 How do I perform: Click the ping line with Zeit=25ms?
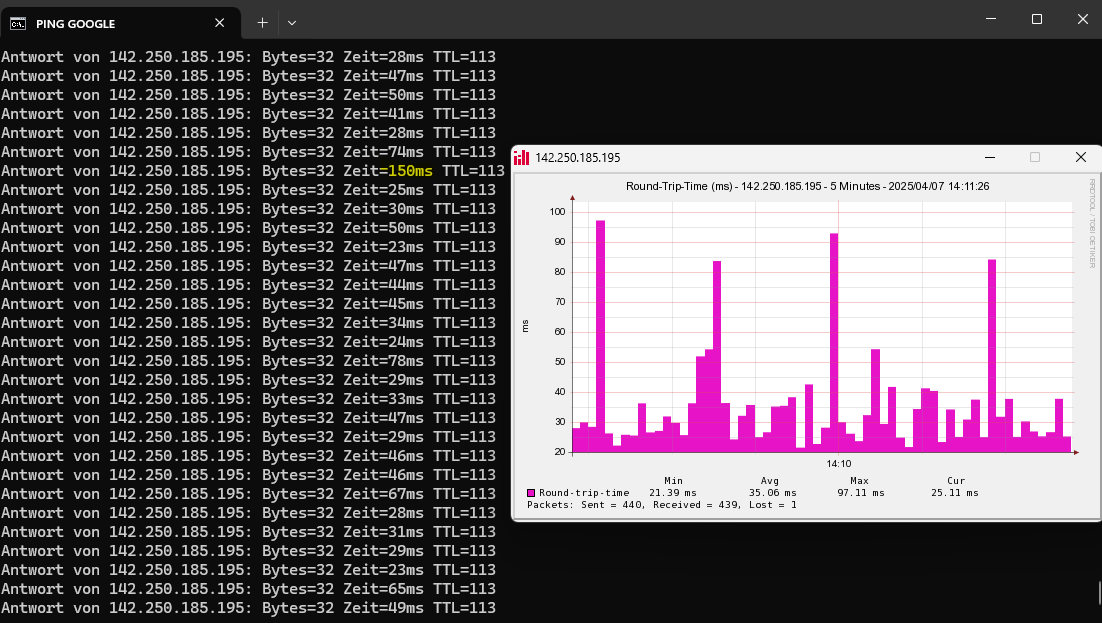pyautogui.click(x=248, y=190)
